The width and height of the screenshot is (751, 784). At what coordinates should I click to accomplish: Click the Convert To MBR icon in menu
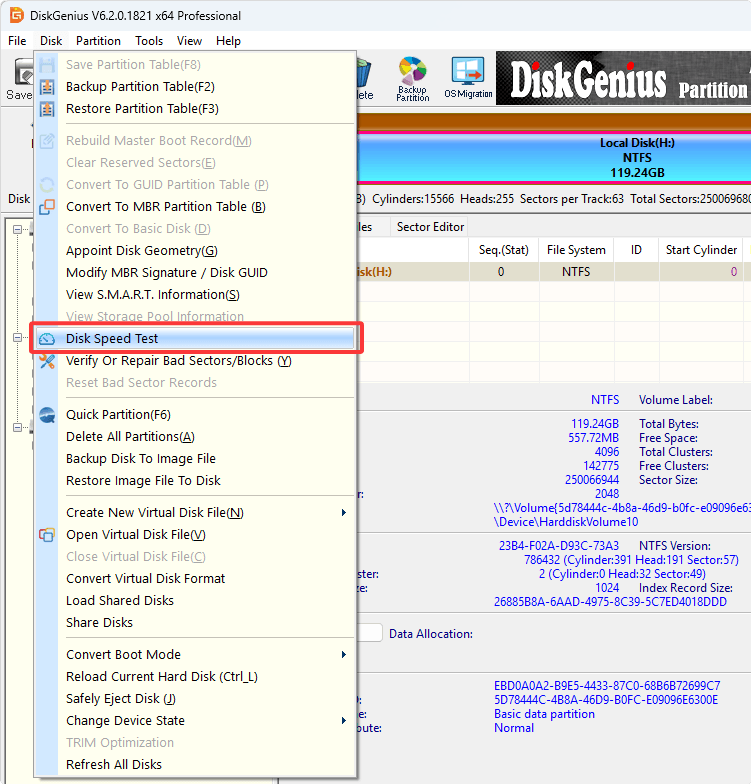point(47,206)
